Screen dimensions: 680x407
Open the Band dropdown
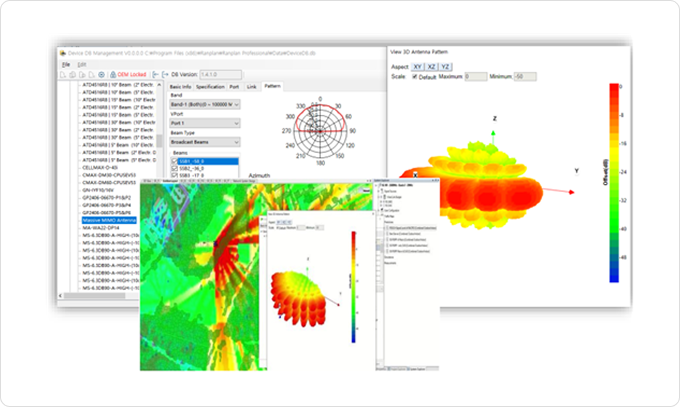pyautogui.click(x=203, y=104)
